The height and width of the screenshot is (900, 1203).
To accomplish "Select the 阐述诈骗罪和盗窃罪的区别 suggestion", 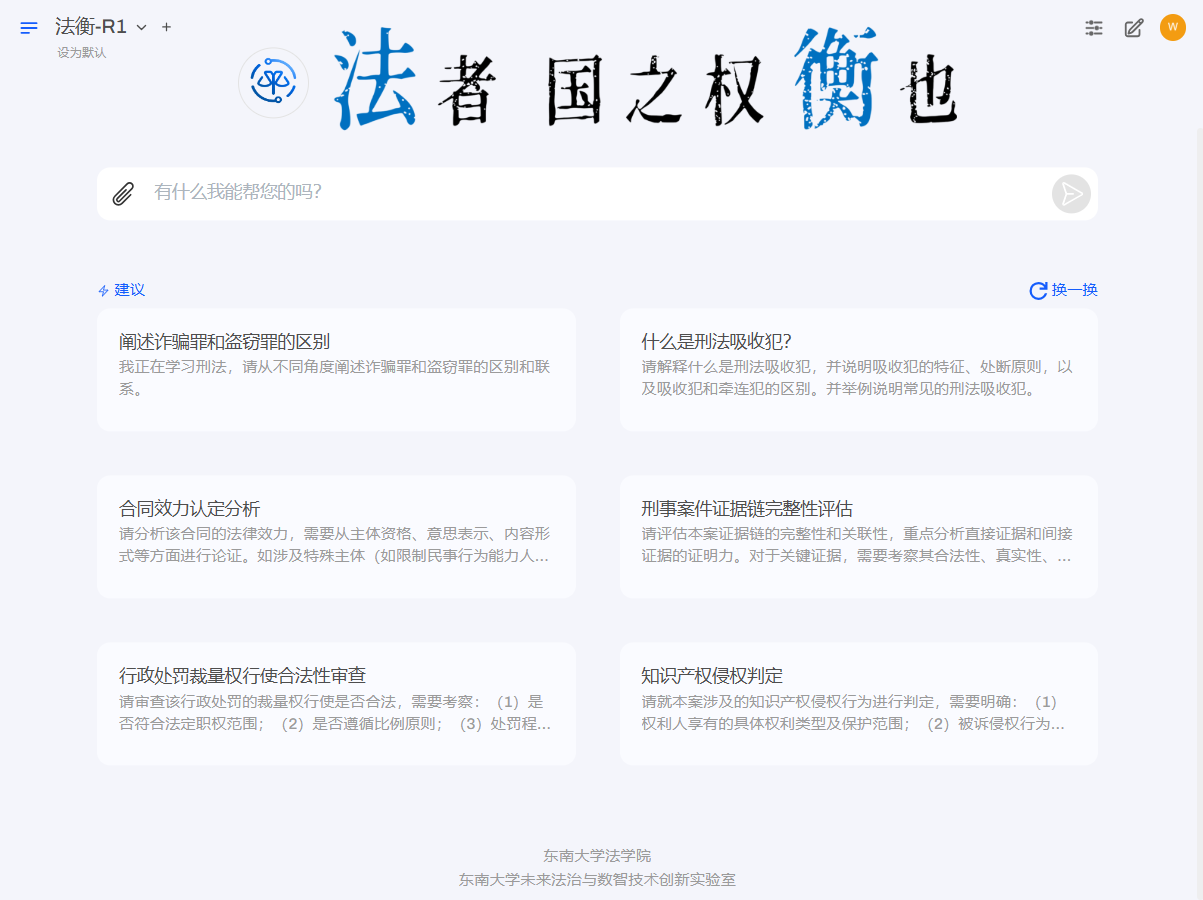I will pos(336,369).
